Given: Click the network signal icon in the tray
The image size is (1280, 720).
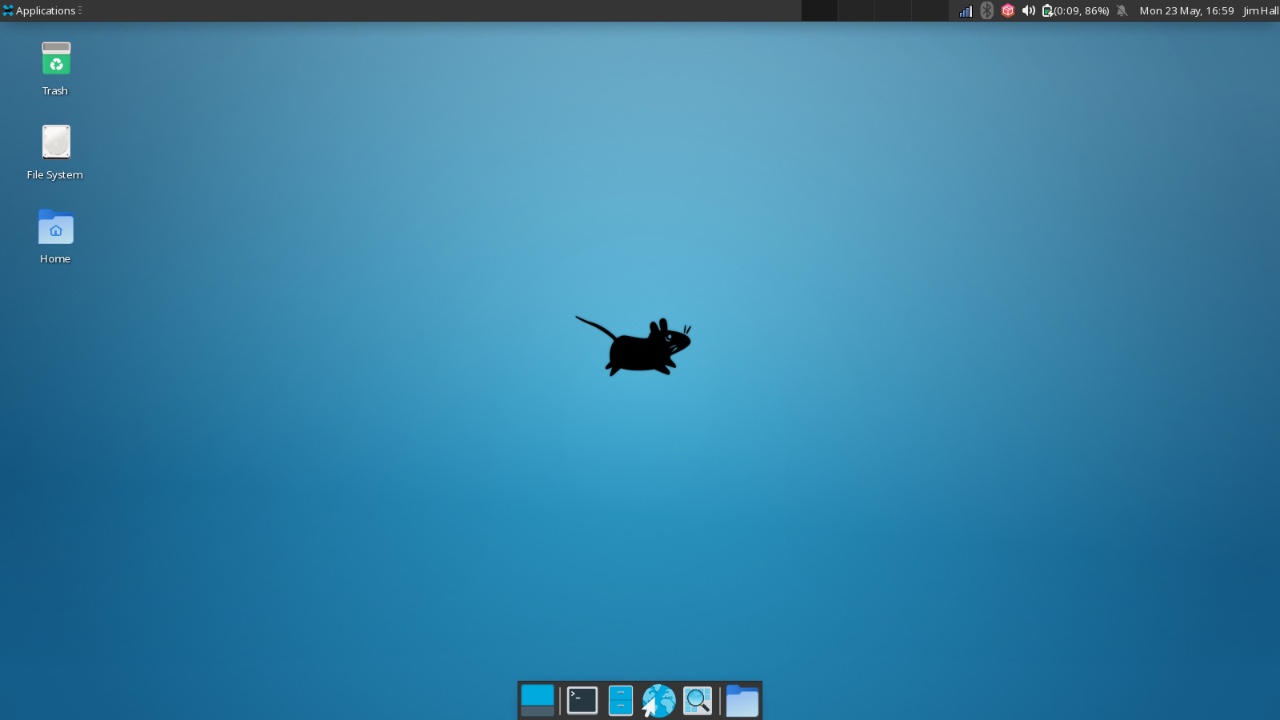Looking at the screenshot, I should pyautogui.click(x=964, y=10).
